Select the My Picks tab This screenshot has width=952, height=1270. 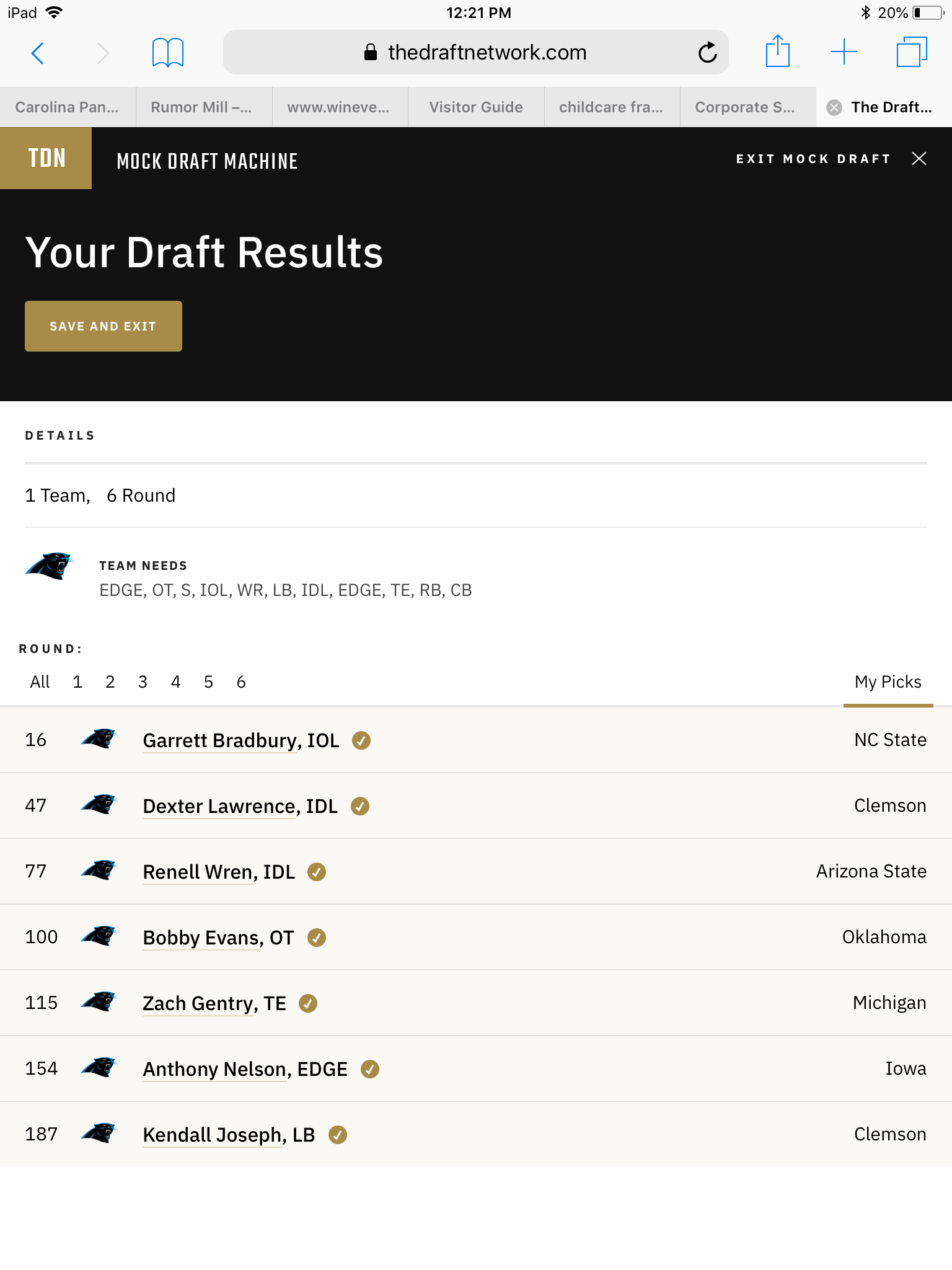pos(888,682)
